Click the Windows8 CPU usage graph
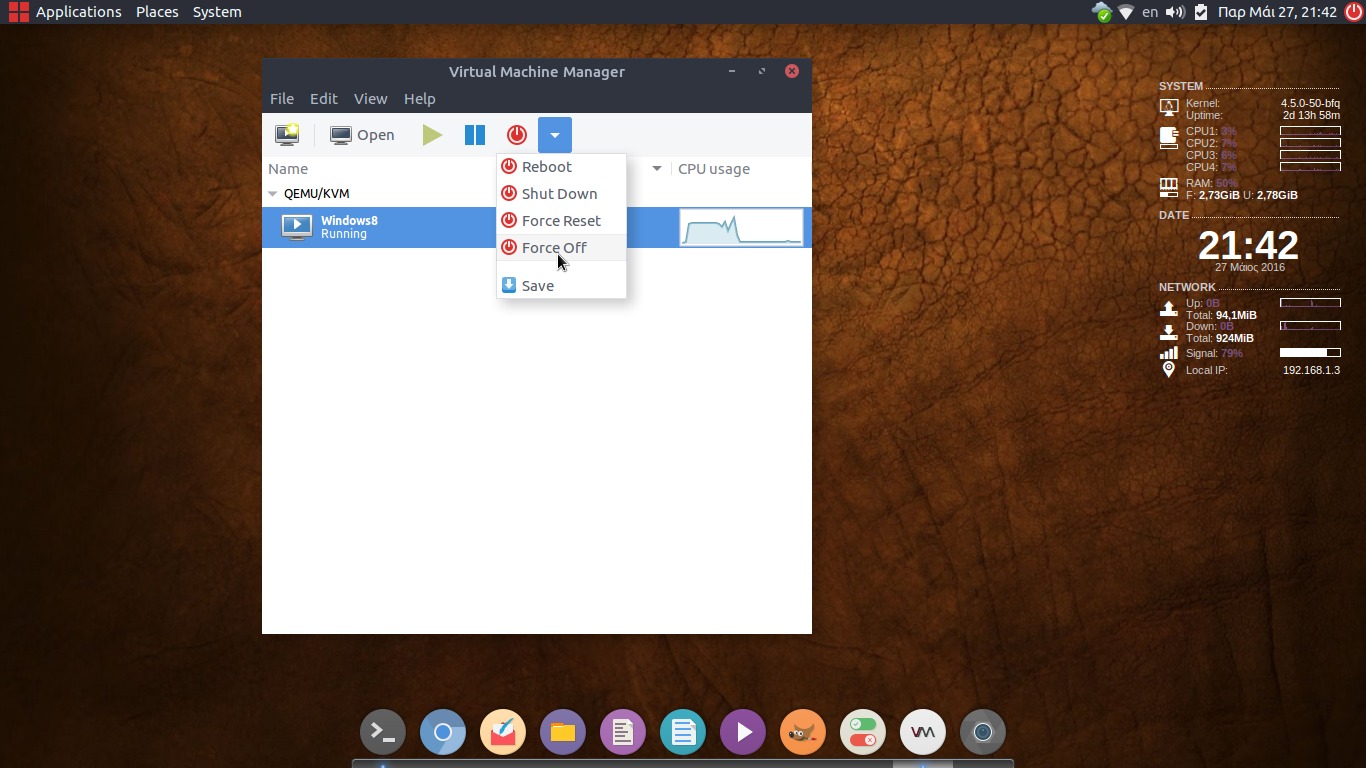The height and width of the screenshot is (768, 1366). (x=741, y=228)
